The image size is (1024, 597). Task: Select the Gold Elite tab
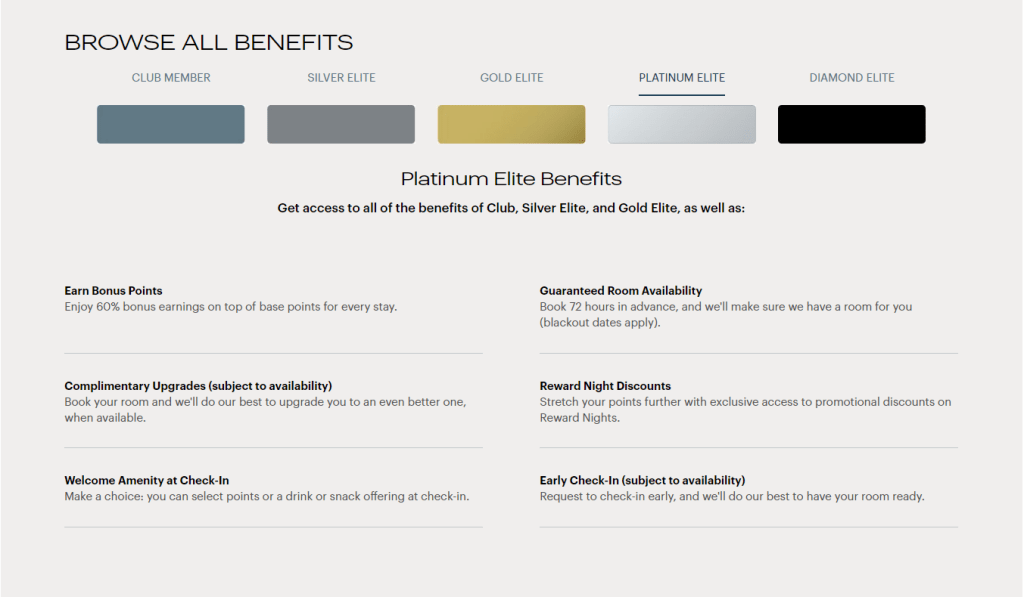(x=511, y=78)
